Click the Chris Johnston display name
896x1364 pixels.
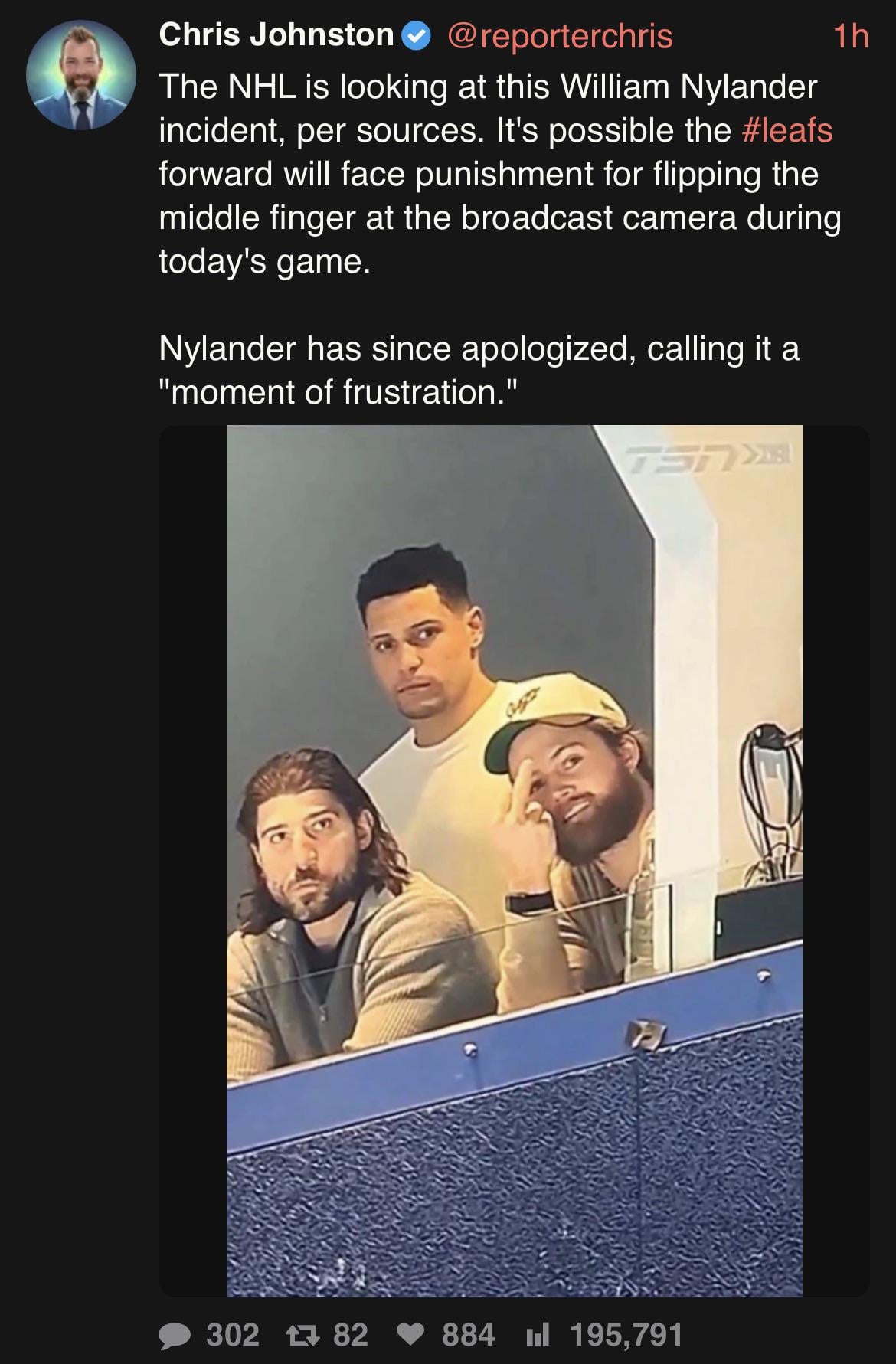[x=276, y=34]
